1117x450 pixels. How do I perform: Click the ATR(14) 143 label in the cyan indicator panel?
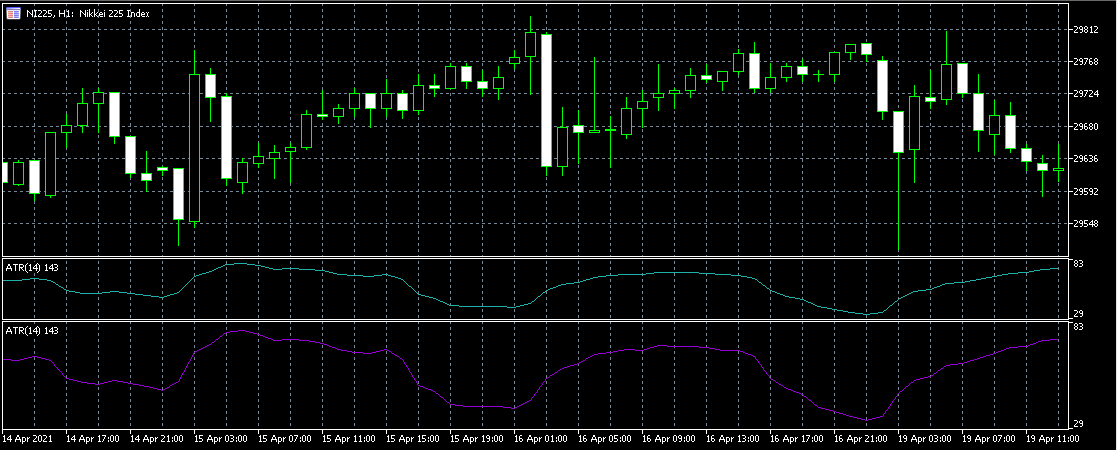(x=31, y=267)
